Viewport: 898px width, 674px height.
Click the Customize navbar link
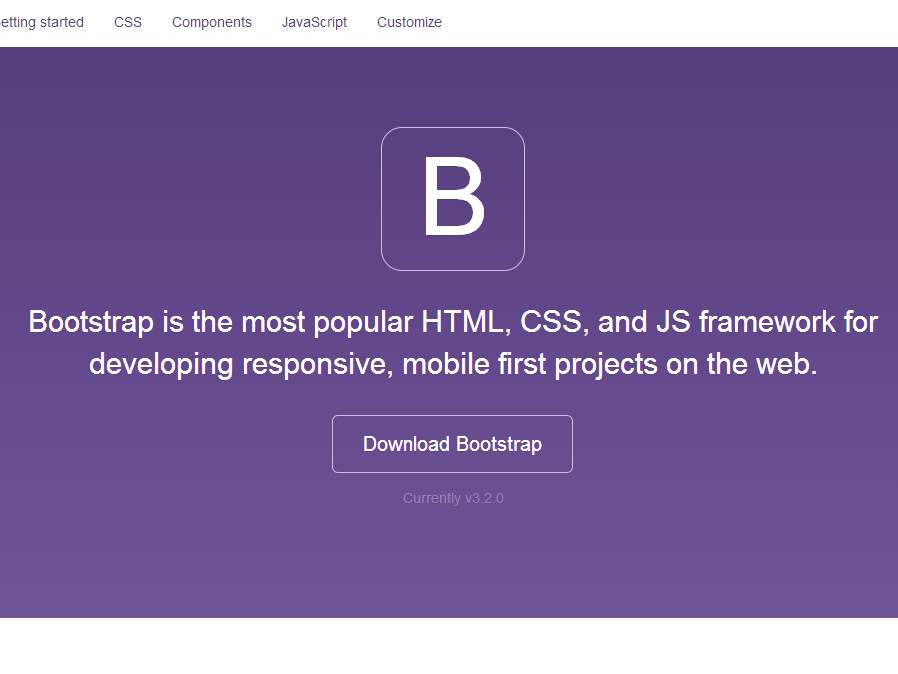[x=409, y=21]
